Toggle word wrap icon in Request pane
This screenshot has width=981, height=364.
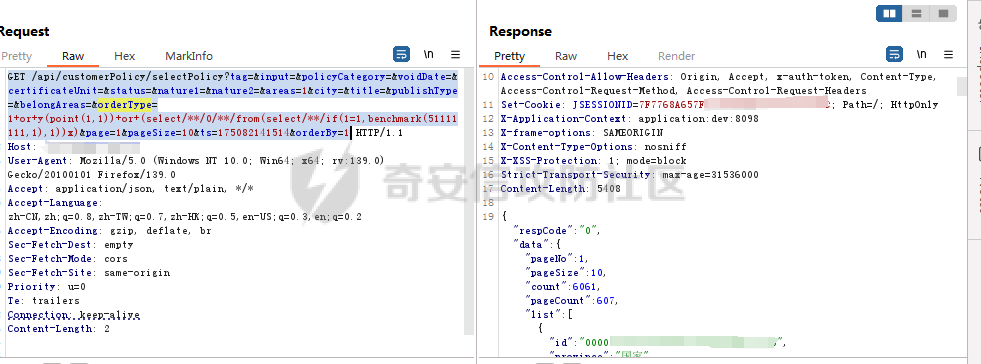[402, 54]
